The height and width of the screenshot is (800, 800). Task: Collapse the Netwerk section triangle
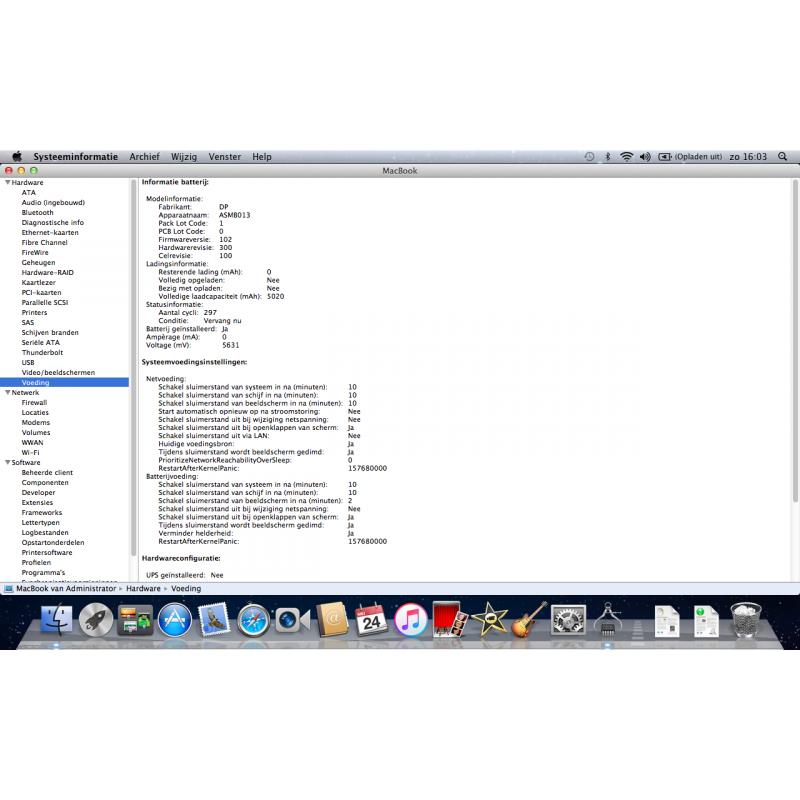coord(8,392)
